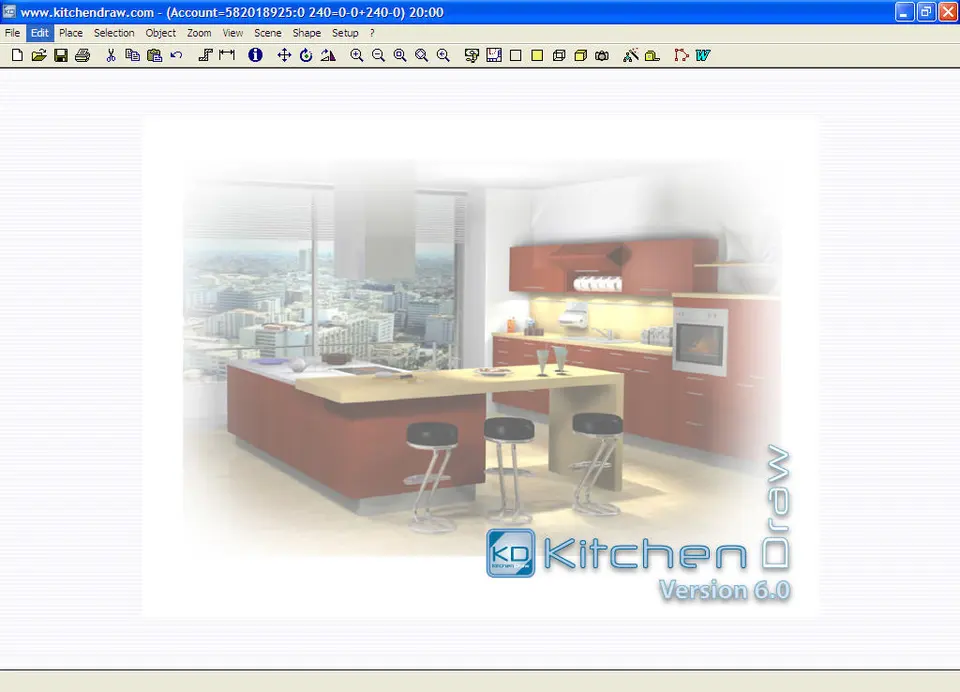Open the Selection menu

[x=114, y=33]
